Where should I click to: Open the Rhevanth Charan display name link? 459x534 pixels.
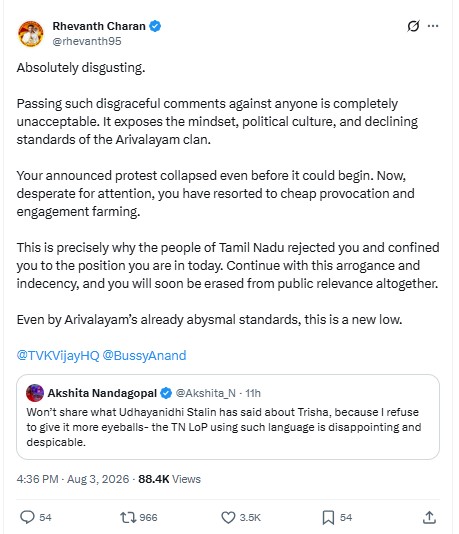pyautogui.click(x=99, y=26)
